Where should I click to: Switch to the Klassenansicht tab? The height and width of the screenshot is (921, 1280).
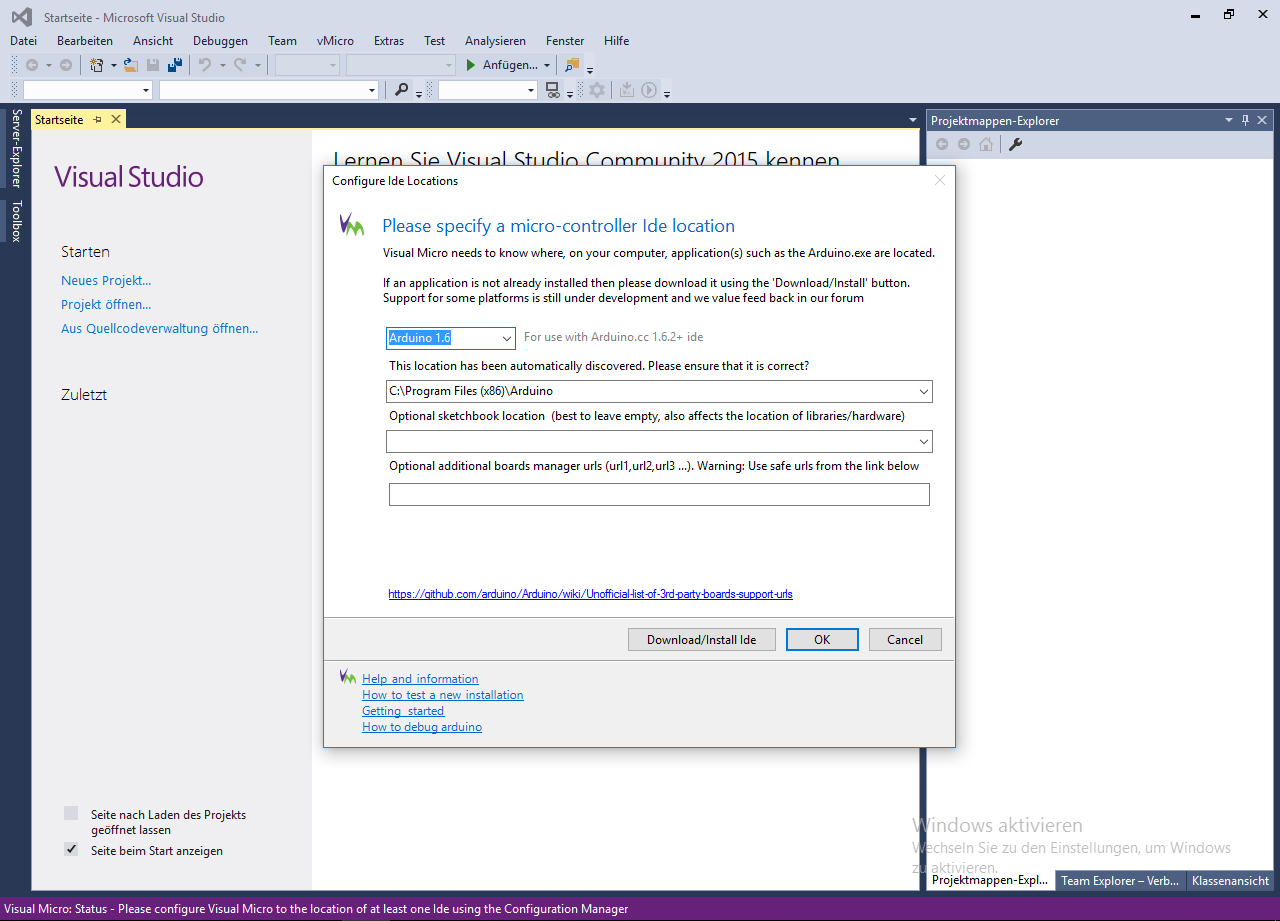point(1230,881)
